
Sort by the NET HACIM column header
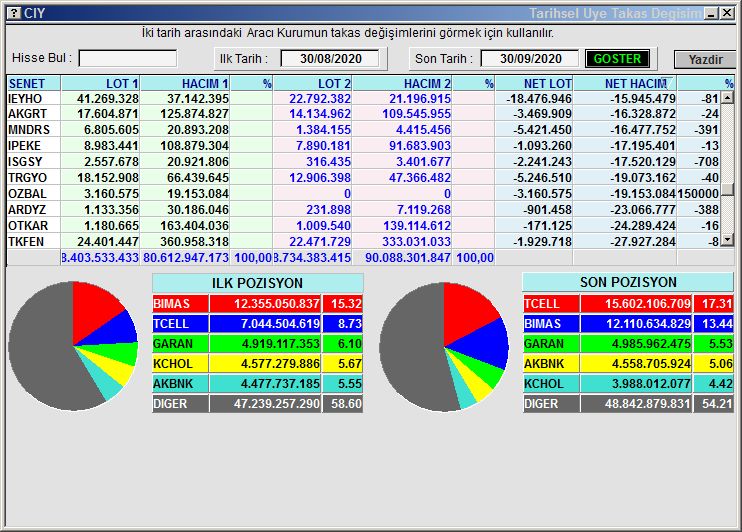pyautogui.click(x=625, y=83)
